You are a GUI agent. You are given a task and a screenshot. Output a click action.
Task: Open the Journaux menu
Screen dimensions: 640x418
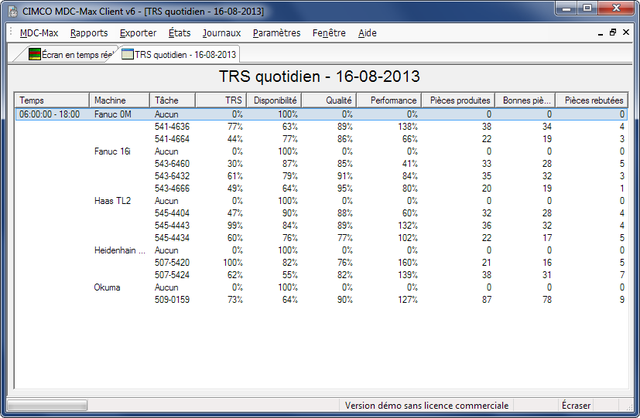(x=222, y=33)
